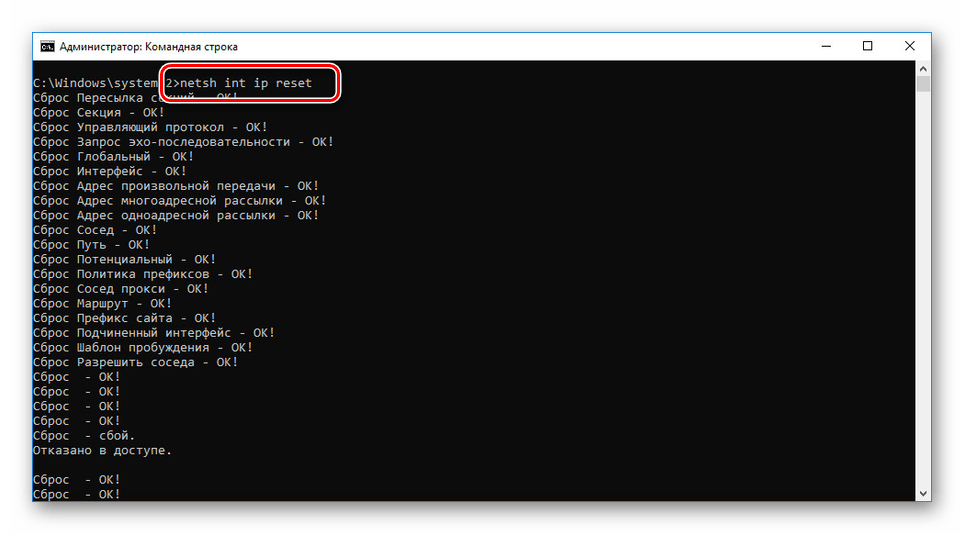Click the Сброс Управляющий протокол output line
964x534 pixels.
(150, 127)
